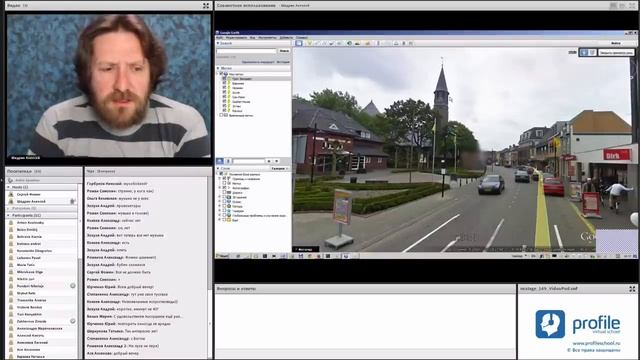
Task: Enable the Дороги layer checkbox
Action: 224,192
